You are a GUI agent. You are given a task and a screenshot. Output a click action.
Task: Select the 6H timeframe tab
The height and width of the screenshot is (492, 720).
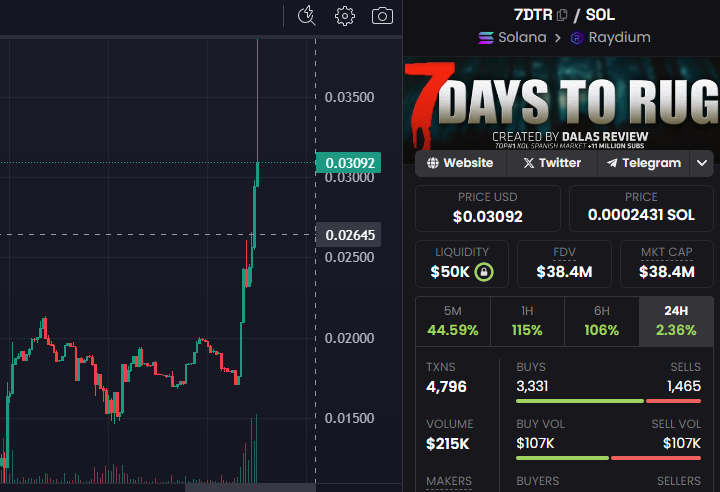pyautogui.click(x=602, y=321)
